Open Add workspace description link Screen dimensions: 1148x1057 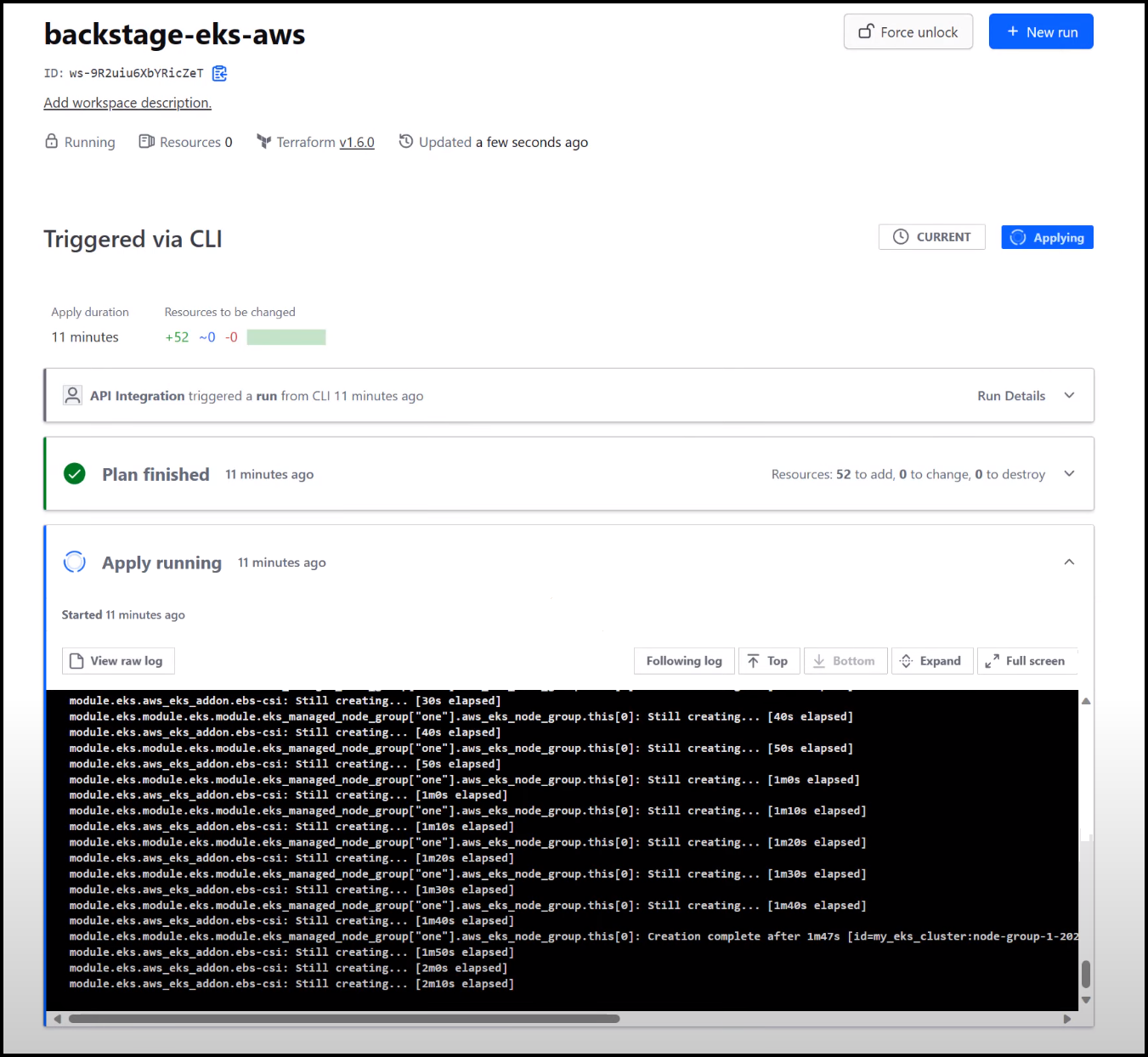127,102
